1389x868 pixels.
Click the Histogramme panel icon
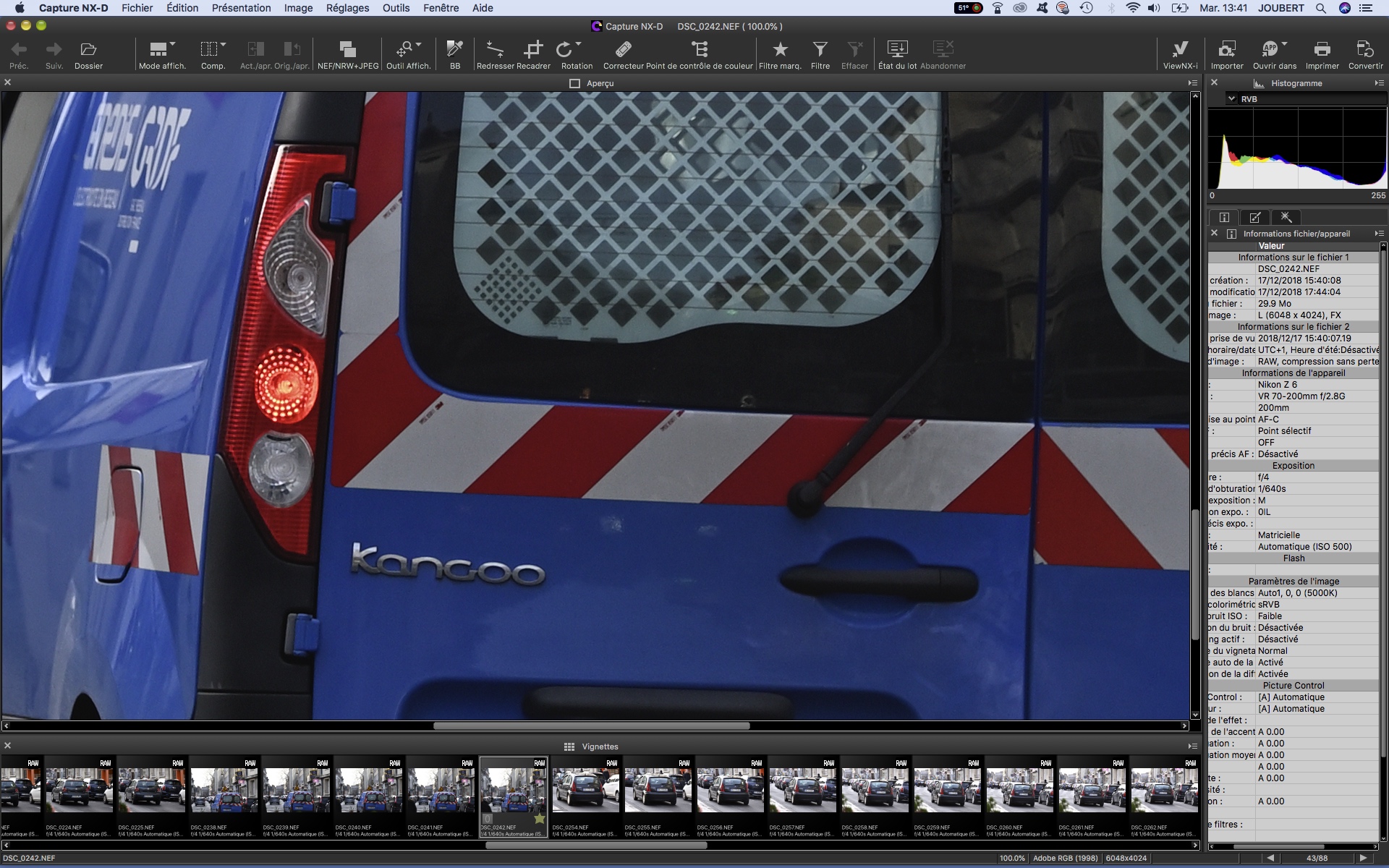[1259, 83]
